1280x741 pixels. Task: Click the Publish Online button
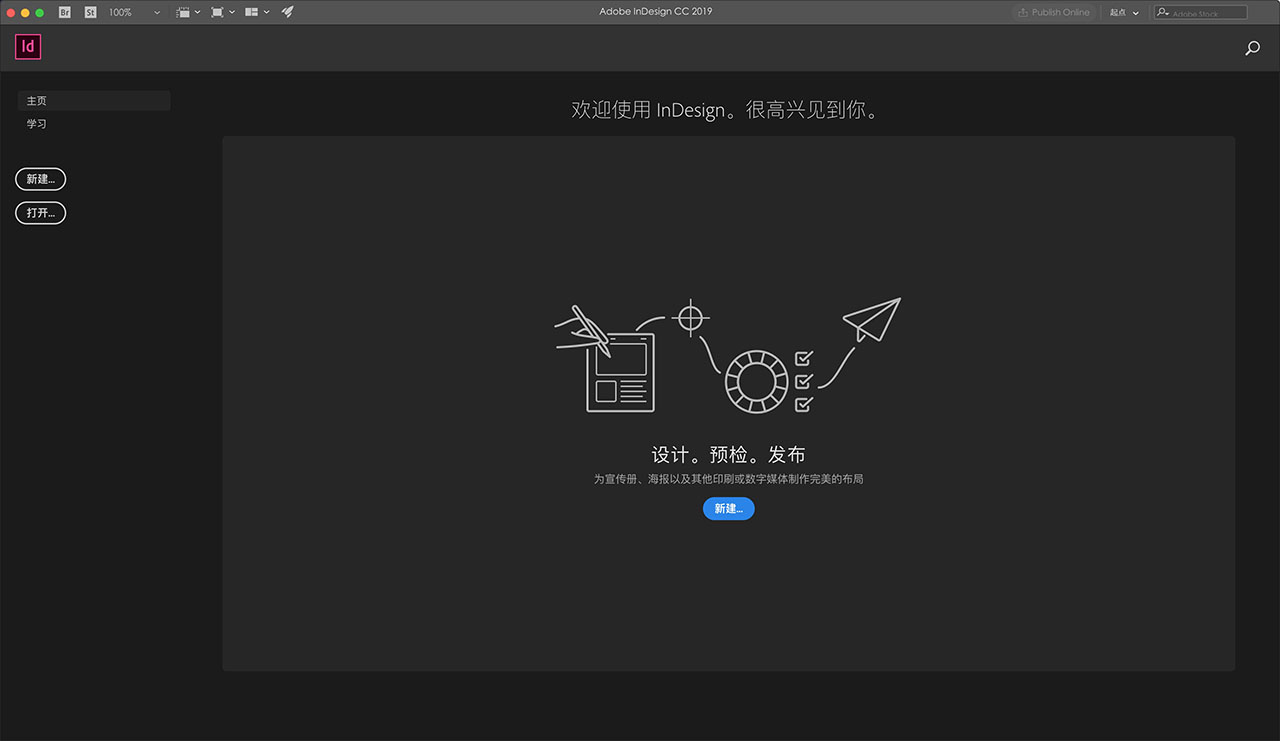coord(1053,12)
